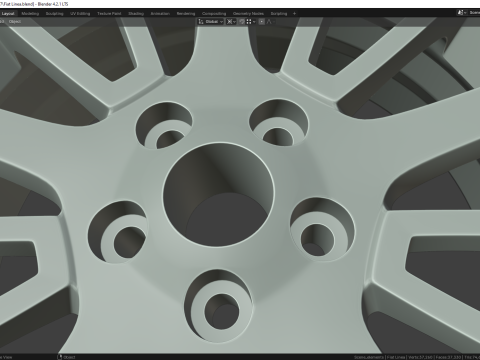Select the UV Editing workspace tab
This screenshot has width=480, height=360.
coord(80,14)
